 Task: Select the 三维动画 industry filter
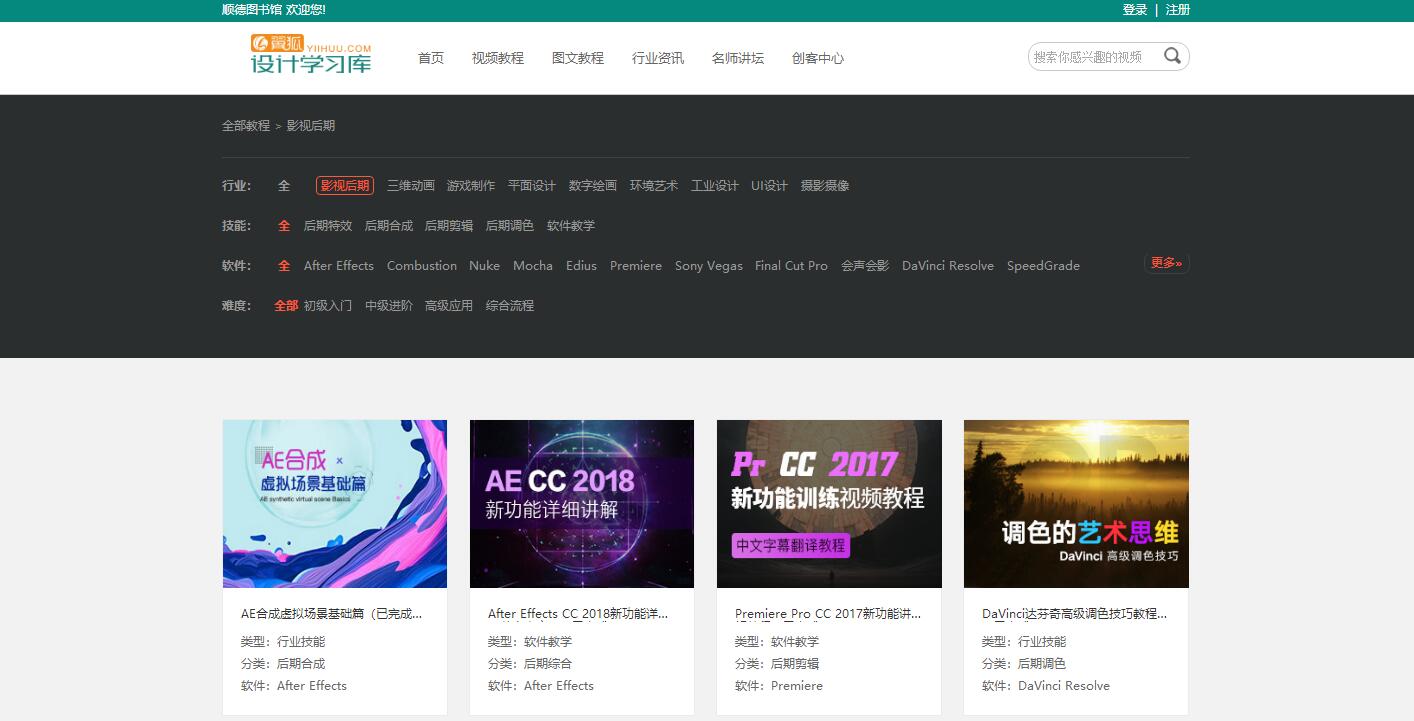tap(411, 186)
